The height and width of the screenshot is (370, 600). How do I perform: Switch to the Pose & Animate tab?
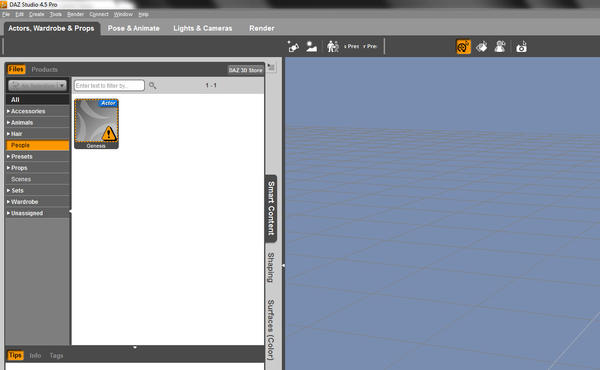(134, 28)
